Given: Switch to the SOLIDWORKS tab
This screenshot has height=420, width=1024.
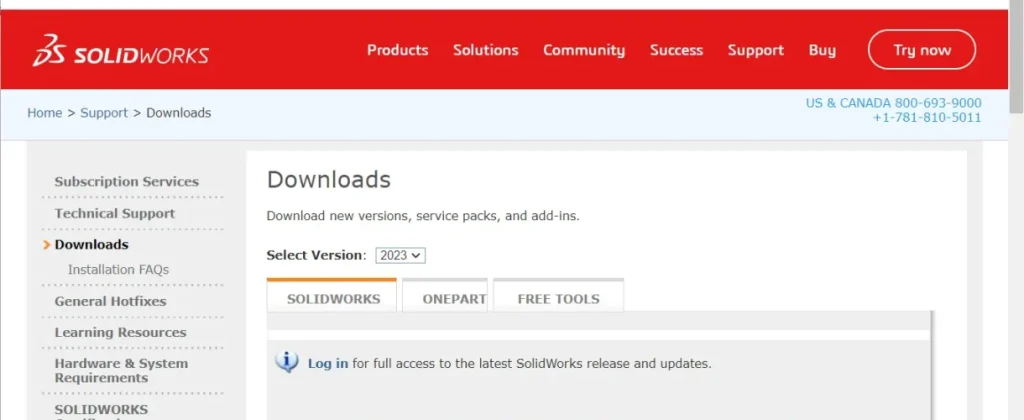Looking at the screenshot, I should click(x=332, y=295).
